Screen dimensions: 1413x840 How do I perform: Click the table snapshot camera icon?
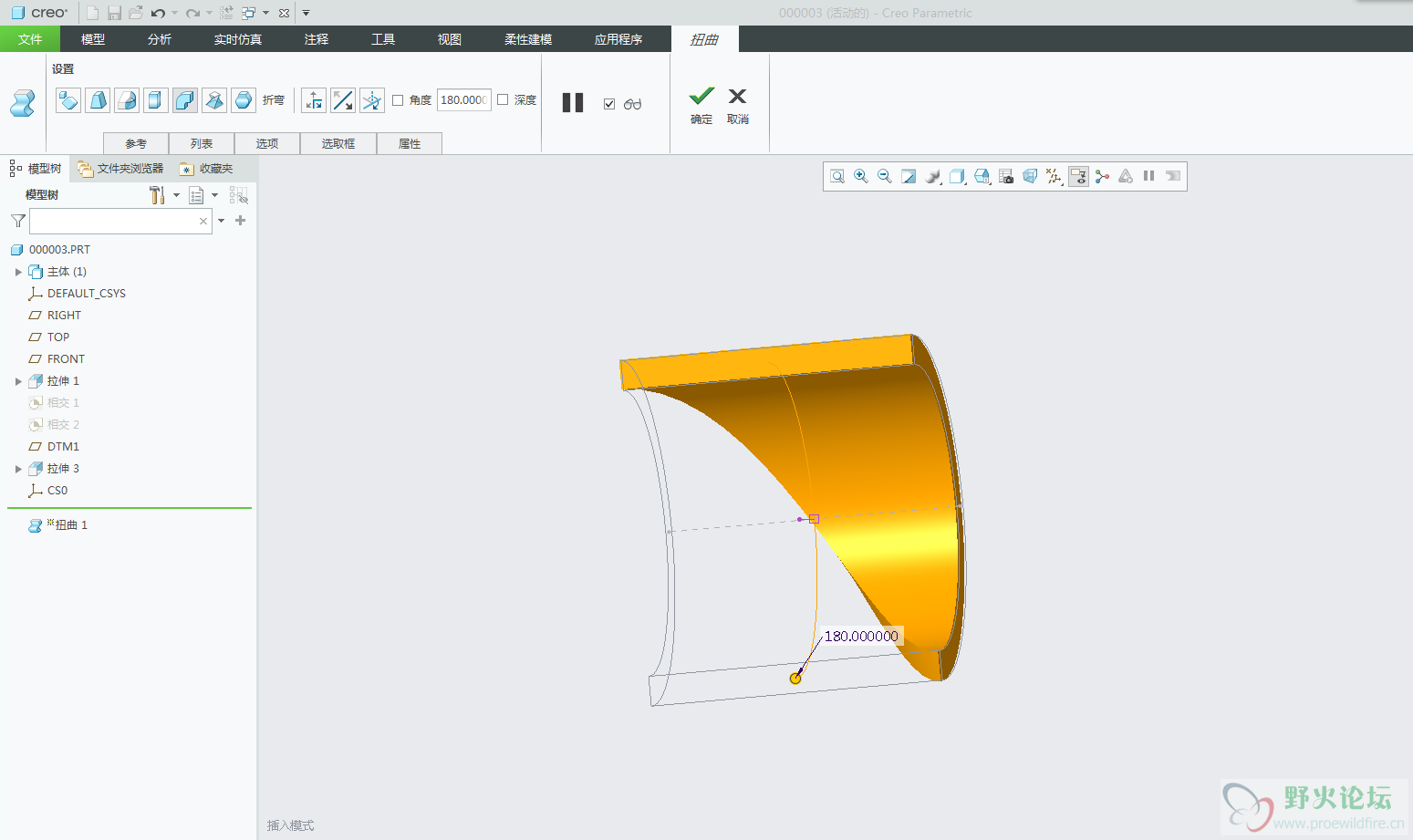[x=1006, y=176]
